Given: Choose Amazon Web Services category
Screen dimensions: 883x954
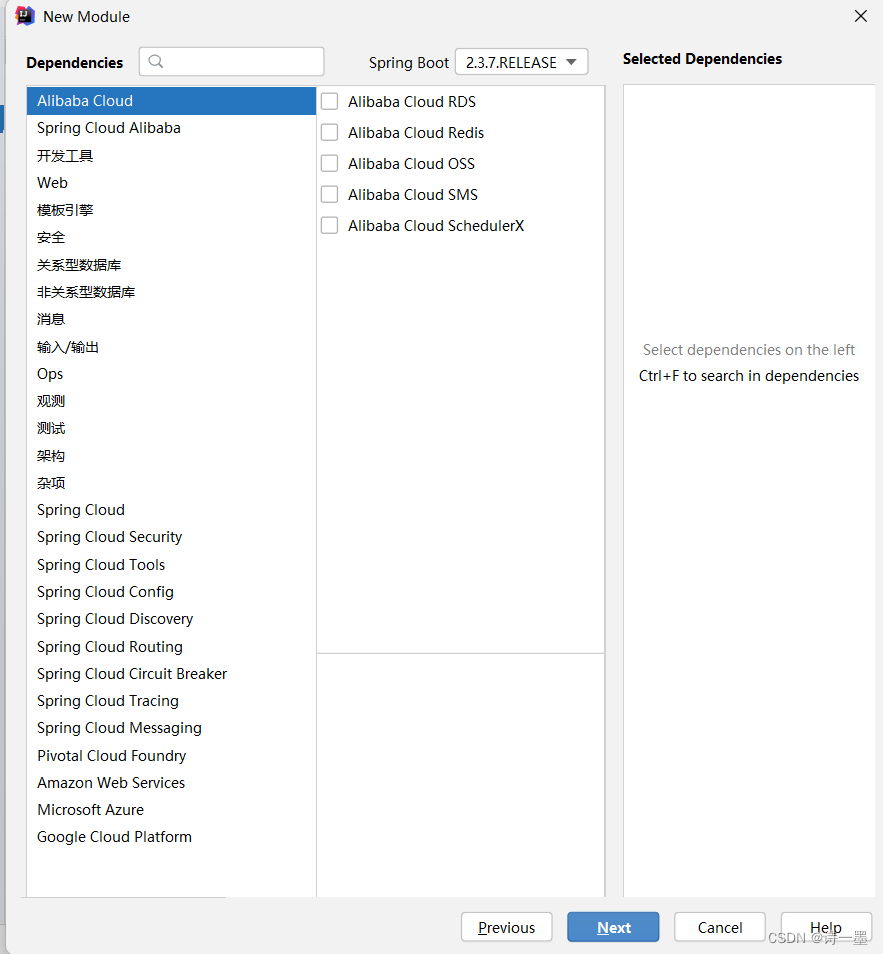Looking at the screenshot, I should [171, 783].
